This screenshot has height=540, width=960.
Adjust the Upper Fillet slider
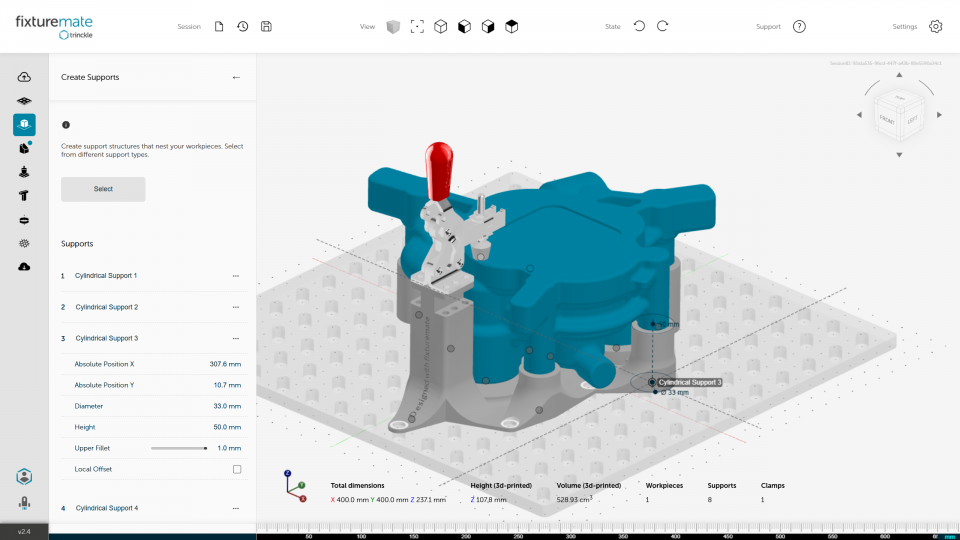point(205,448)
